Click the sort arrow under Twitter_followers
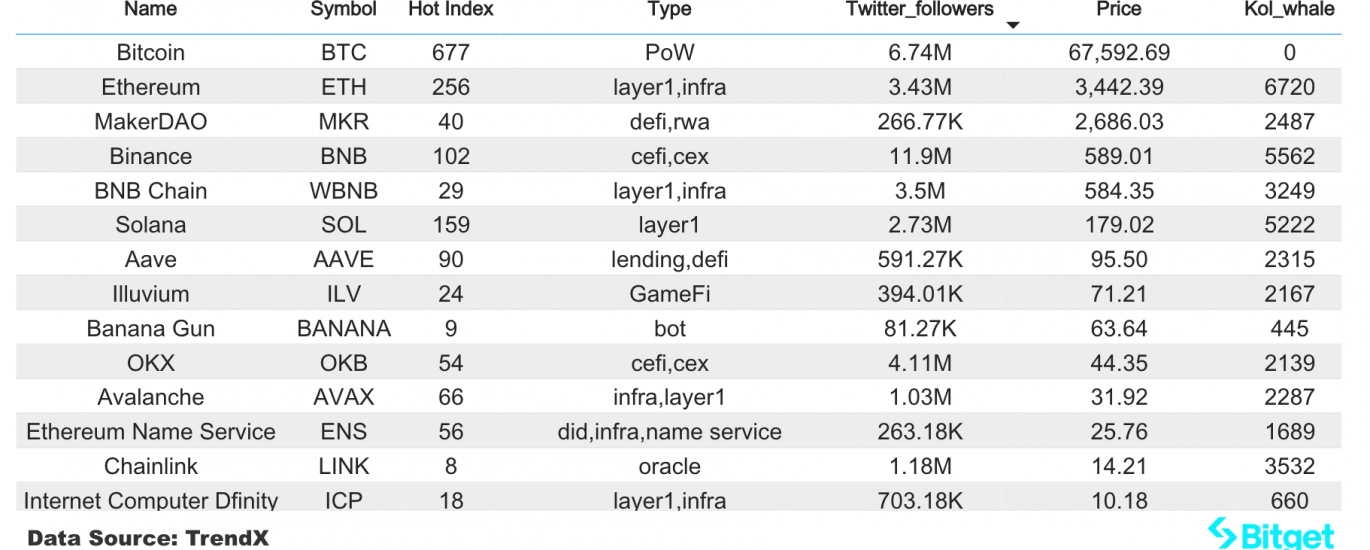Viewport: 1370px width, 550px height. tap(1012, 25)
